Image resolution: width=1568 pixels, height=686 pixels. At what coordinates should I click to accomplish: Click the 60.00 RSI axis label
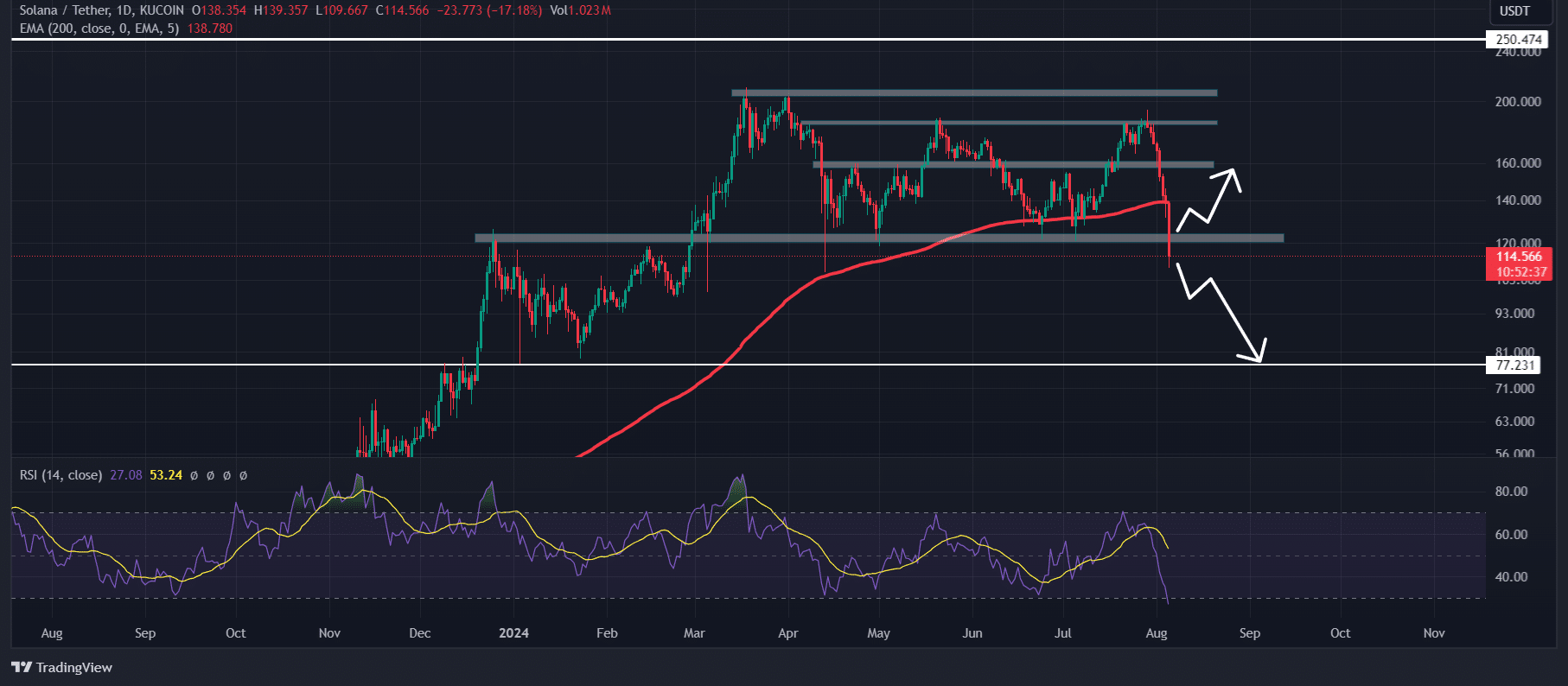pyautogui.click(x=1512, y=534)
